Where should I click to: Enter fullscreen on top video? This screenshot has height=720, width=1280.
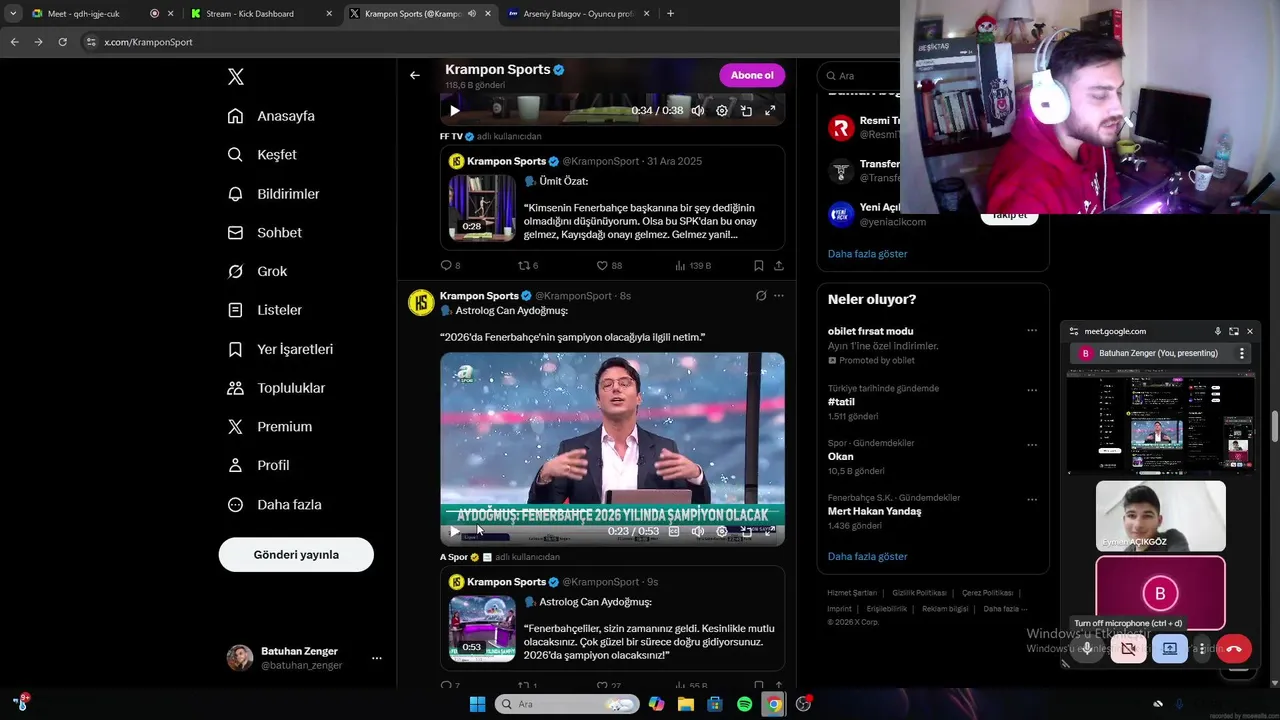[770, 111]
